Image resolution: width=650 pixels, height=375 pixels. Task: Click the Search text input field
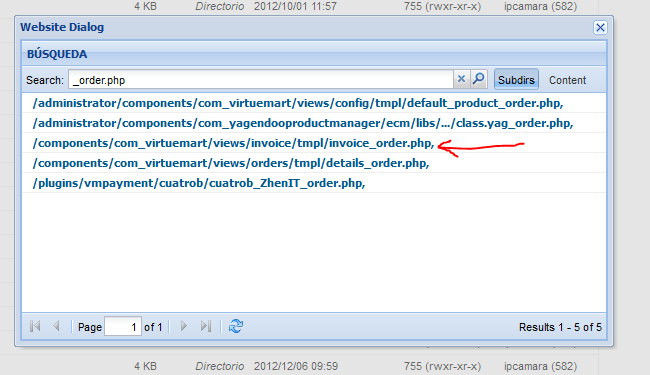(261, 80)
